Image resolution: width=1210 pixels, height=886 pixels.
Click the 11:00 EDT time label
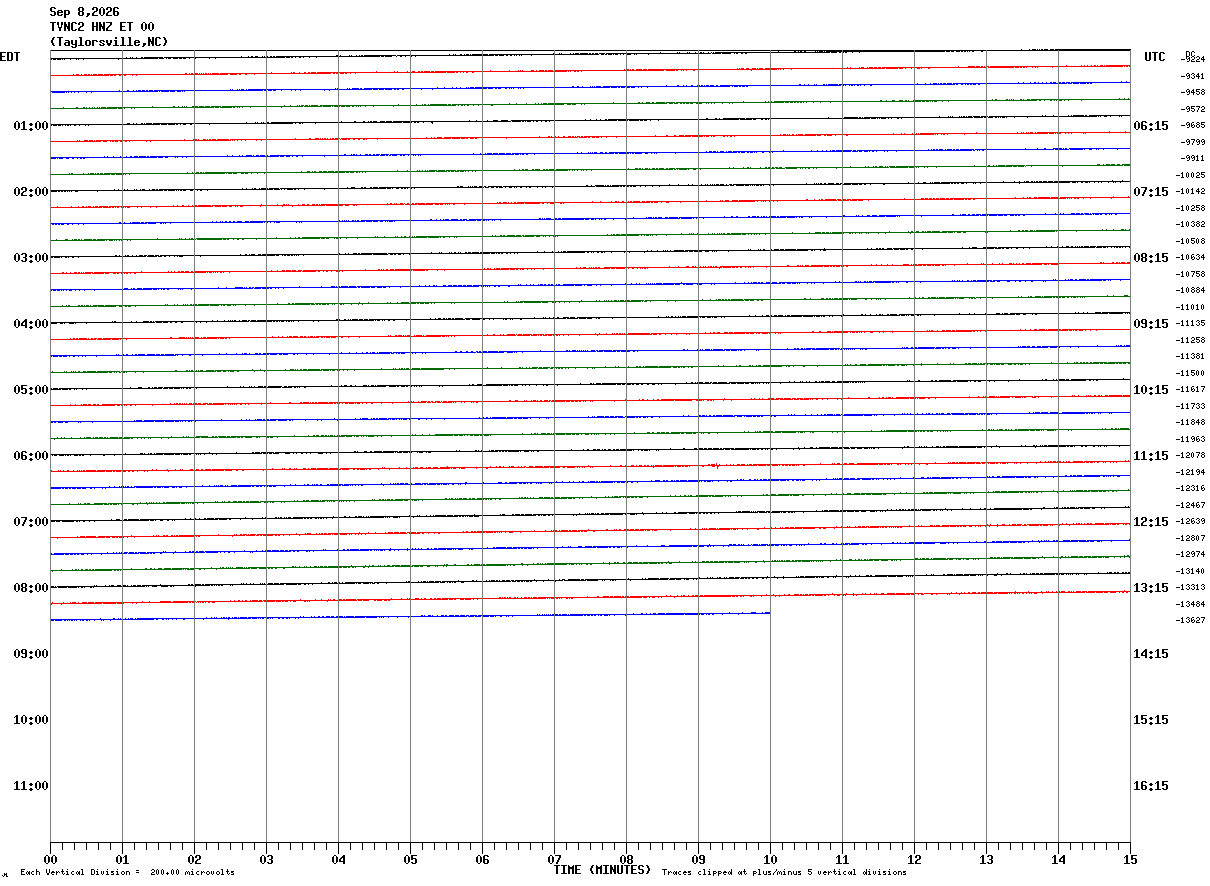(x=31, y=786)
